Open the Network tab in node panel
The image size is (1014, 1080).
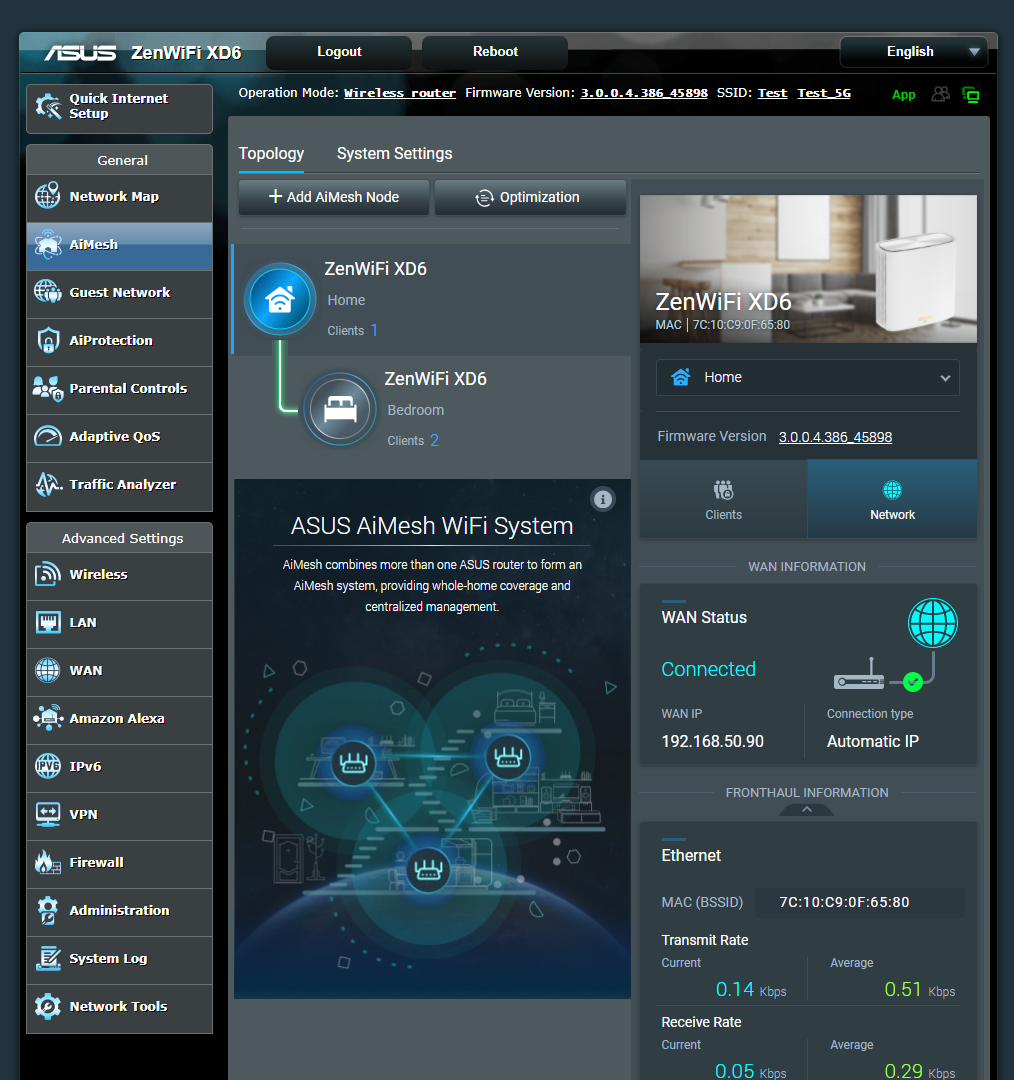(892, 499)
